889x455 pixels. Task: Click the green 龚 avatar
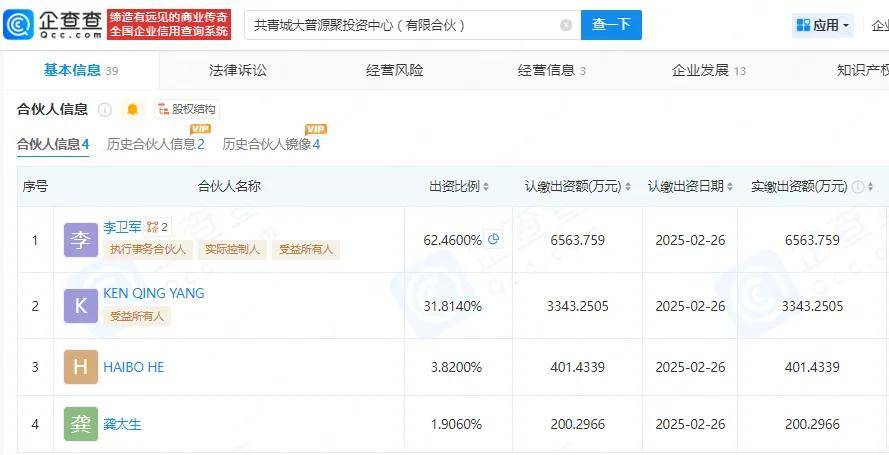81,424
